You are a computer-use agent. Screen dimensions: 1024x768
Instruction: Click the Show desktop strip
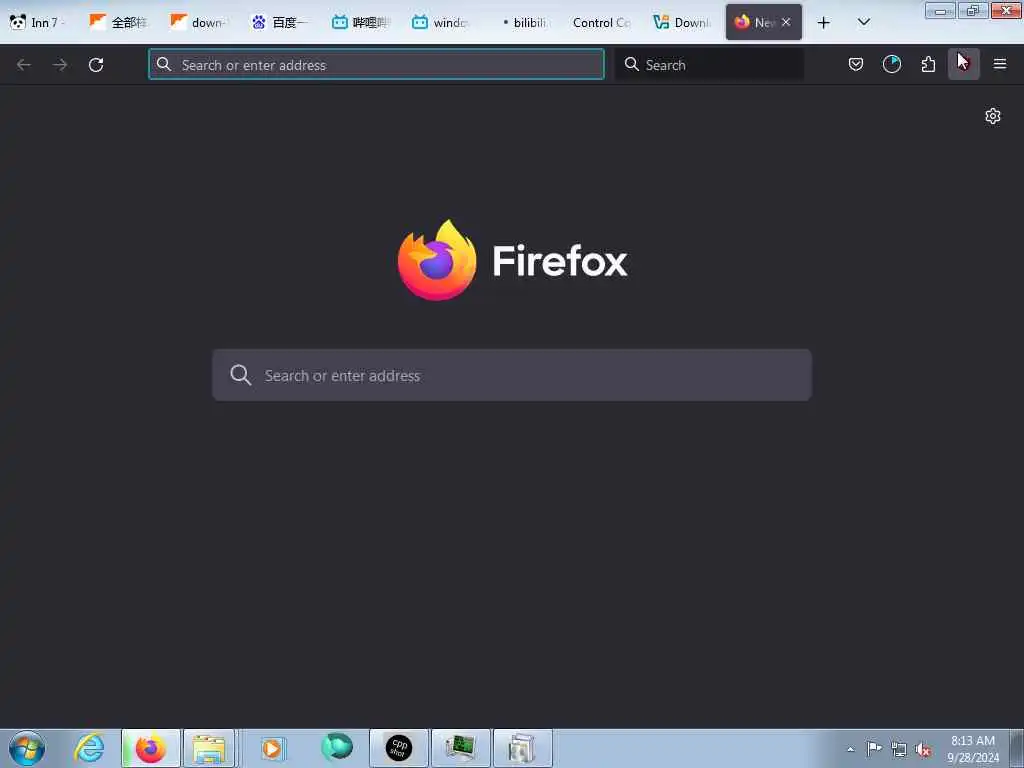click(1017, 748)
